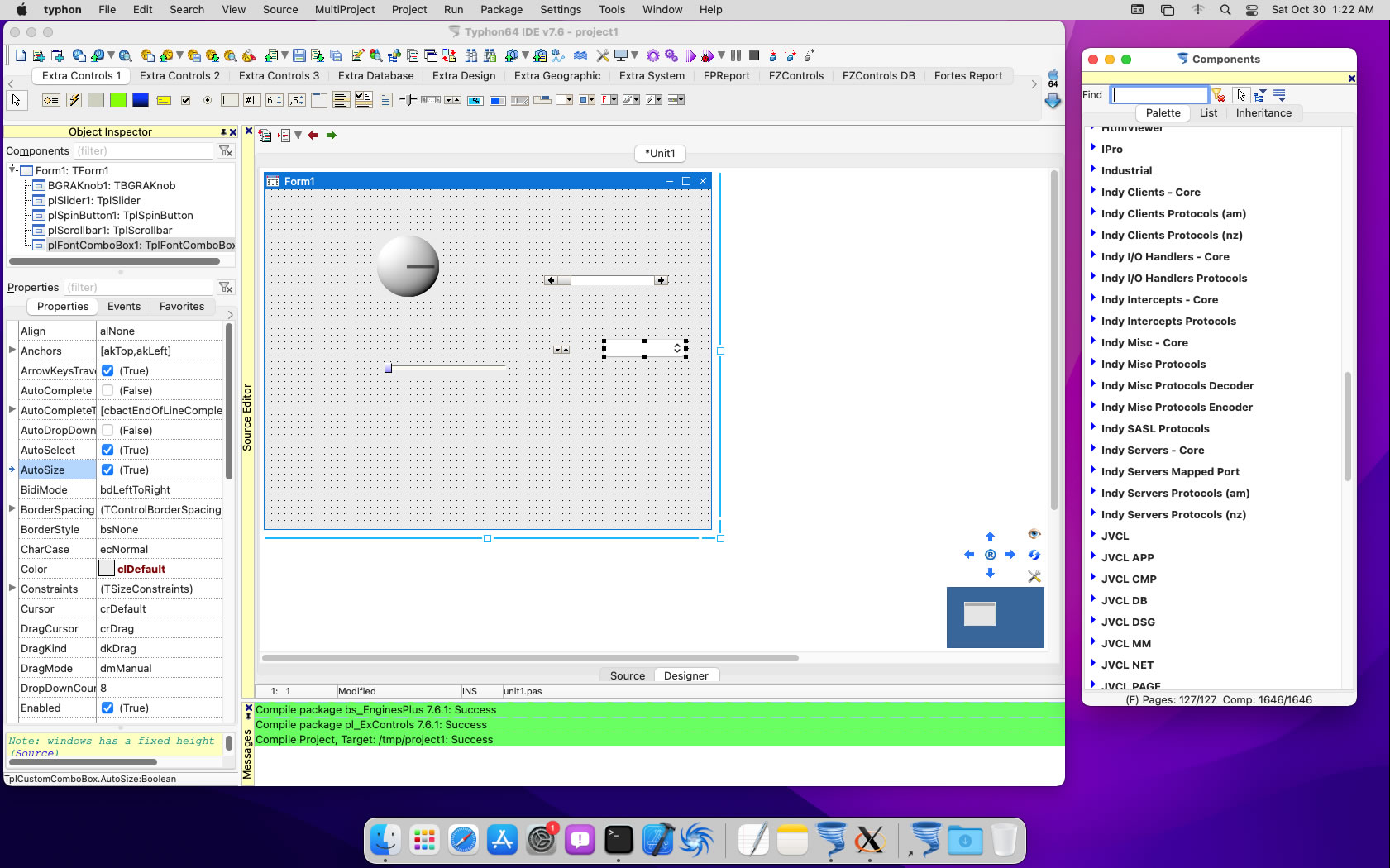Click the Color clDefault swatch
The image size is (1390, 868).
pos(107,569)
